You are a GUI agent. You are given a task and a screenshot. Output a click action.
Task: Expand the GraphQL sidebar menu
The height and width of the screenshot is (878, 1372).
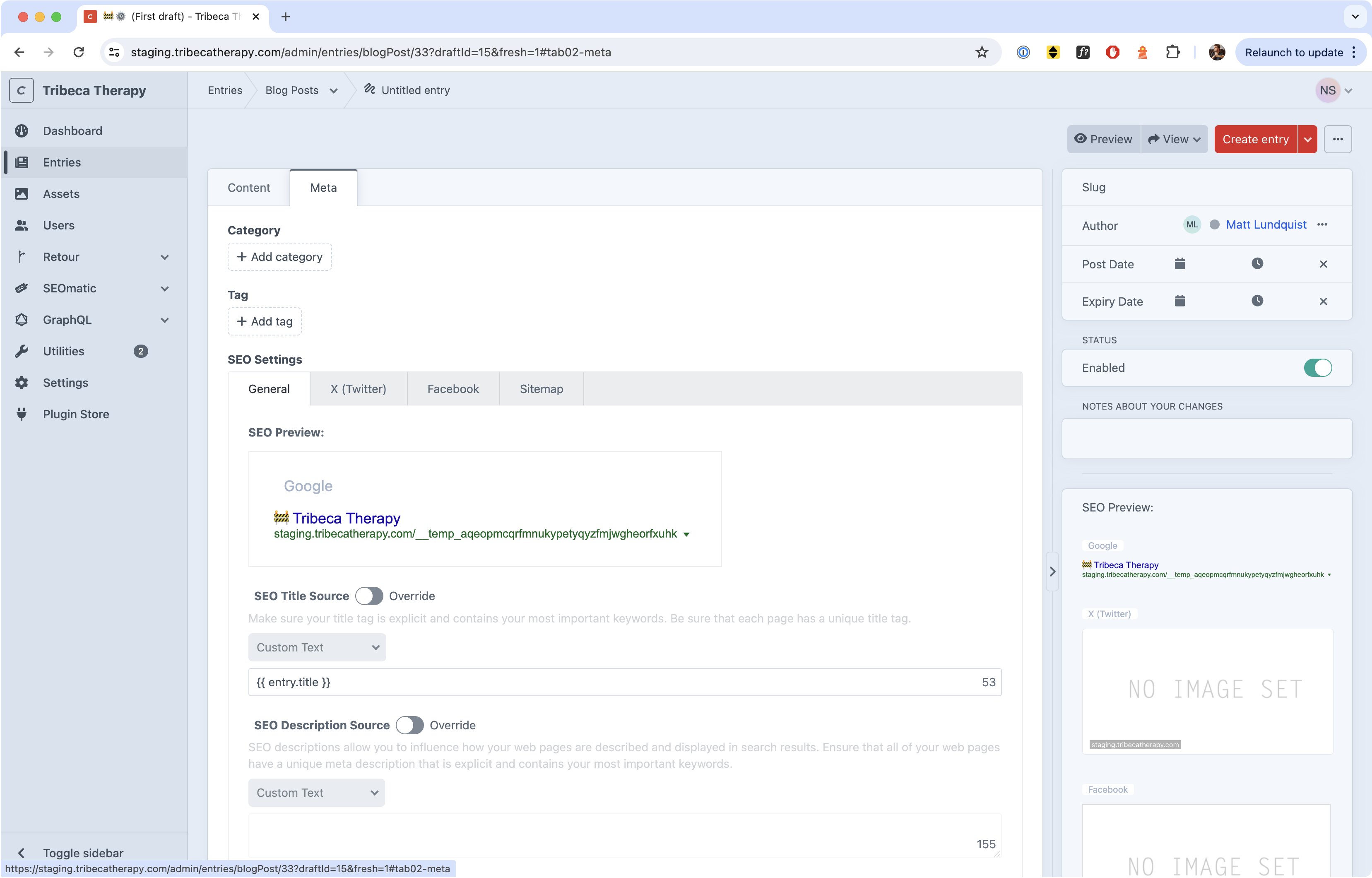(x=165, y=320)
